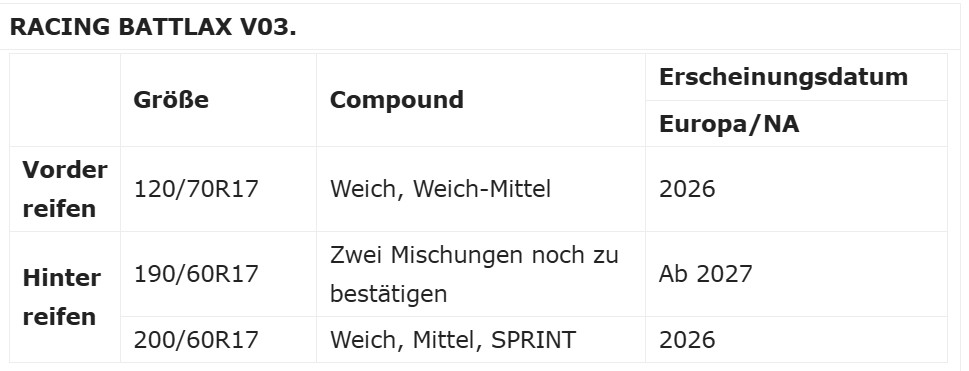Select the Vorderreifen row label
This screenshot has height=371, width=969.
65,189
